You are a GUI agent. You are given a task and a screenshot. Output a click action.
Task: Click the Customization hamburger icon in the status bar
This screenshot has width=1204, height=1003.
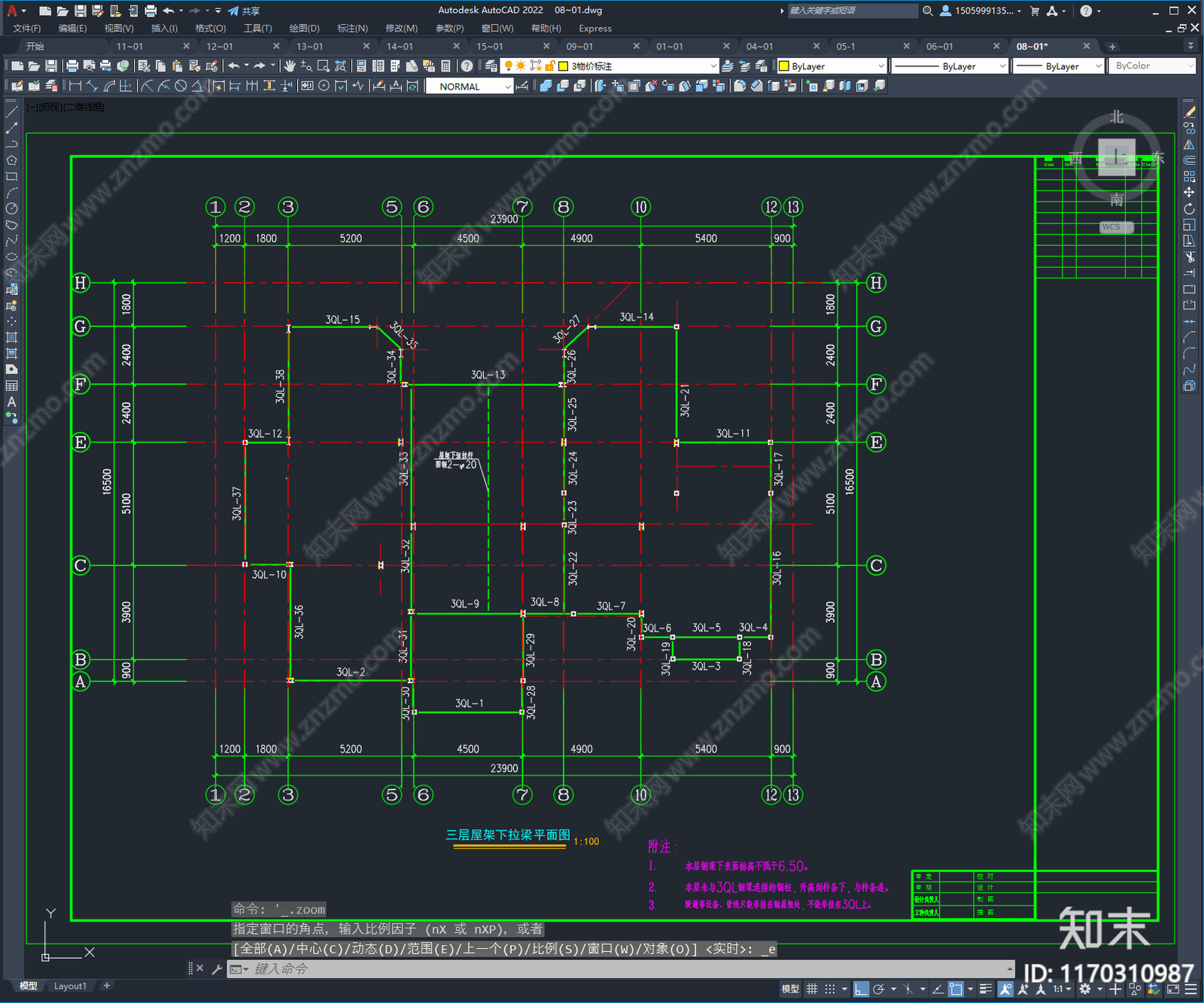pyautogui.click(x=1190, y=989)
